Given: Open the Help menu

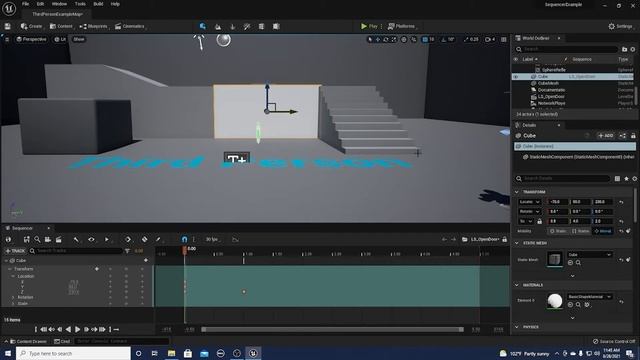Looking at the screenshot, I should (115, 4).
